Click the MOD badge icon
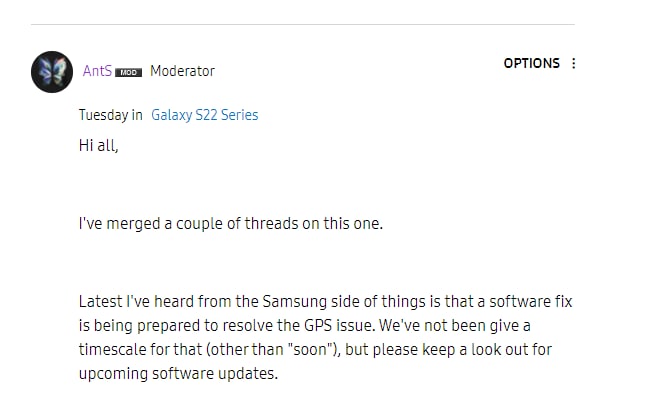The width and height of the screenshot is (647, 405). [128, 72]
